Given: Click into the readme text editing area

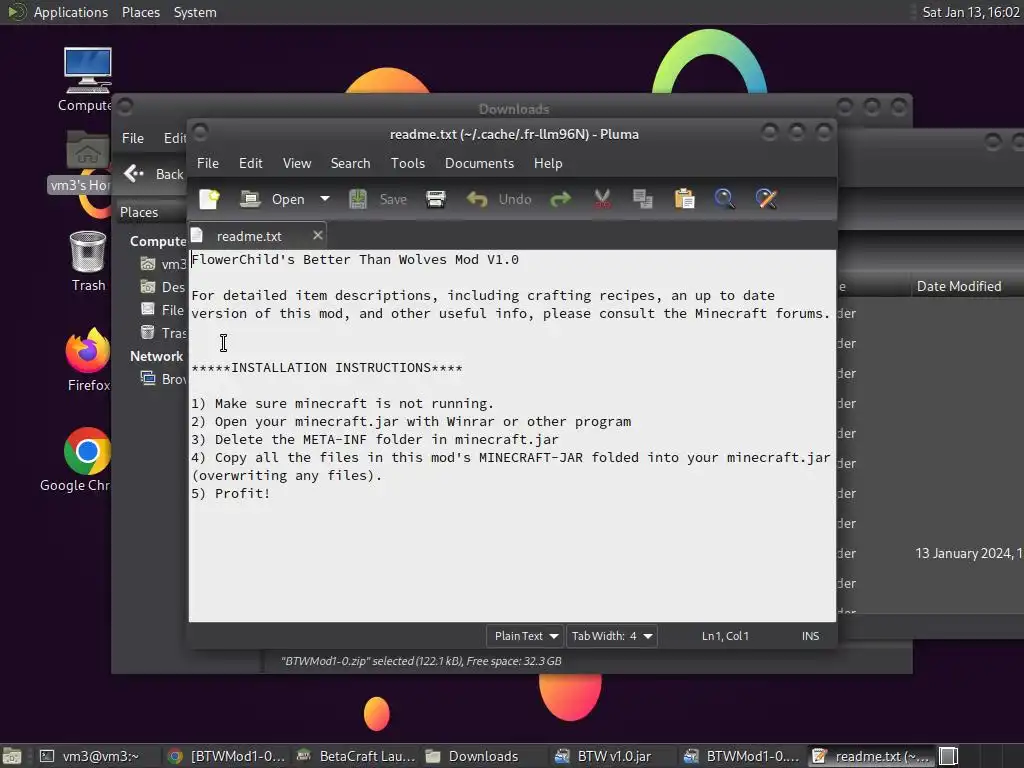Looking at the screenshot, I should pos(512,436).
